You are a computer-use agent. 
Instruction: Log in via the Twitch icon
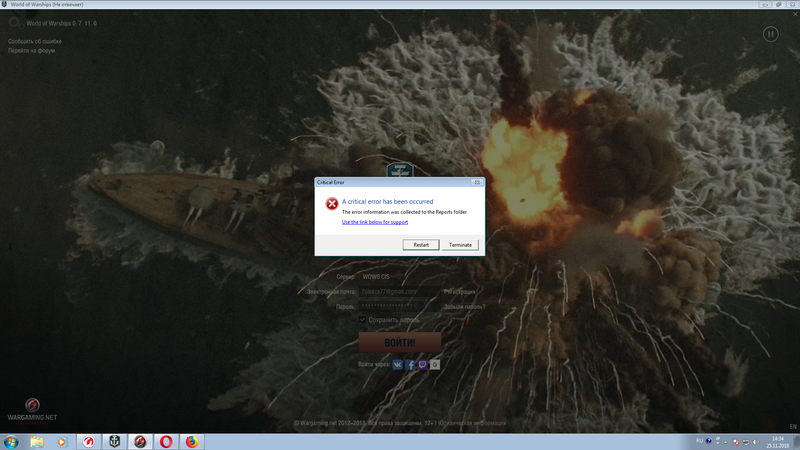(422, 364)
